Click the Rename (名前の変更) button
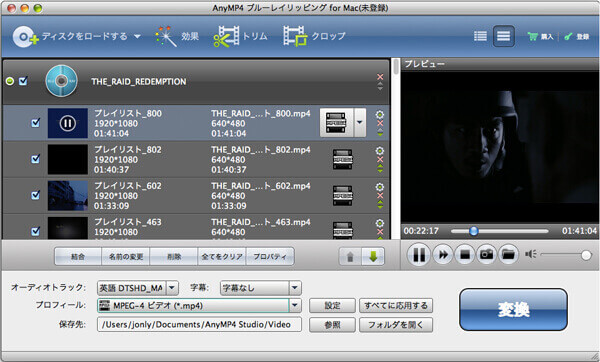600x362 pixels. pyautogui.click(x=126, y=256)
